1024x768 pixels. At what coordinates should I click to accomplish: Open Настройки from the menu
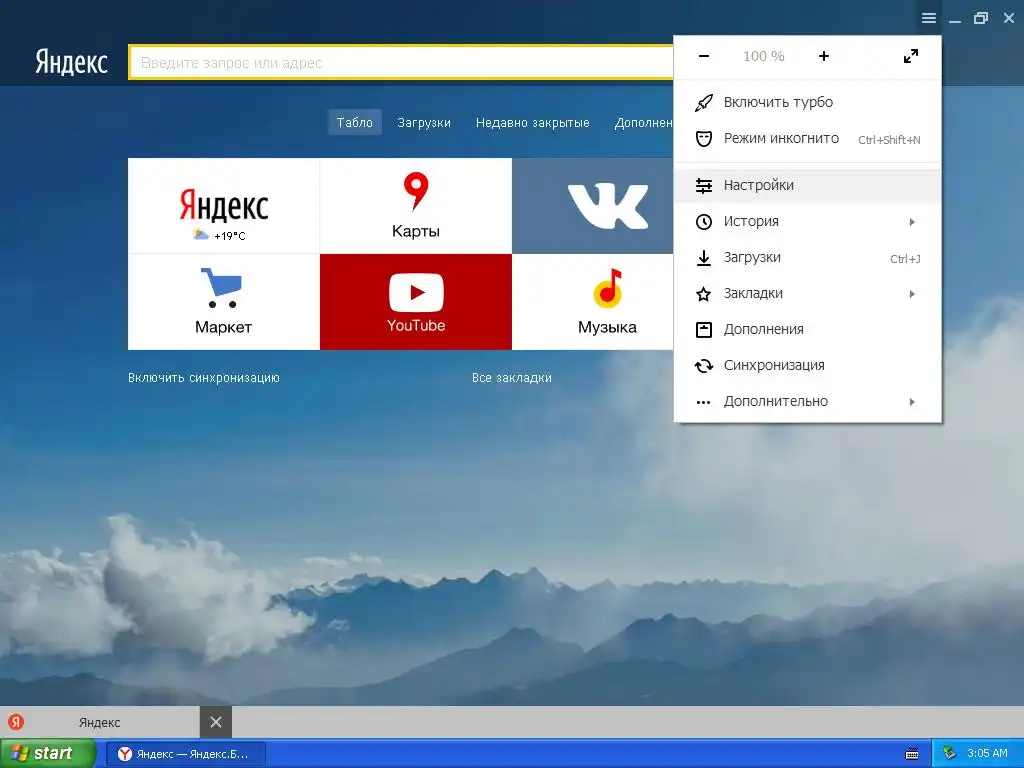[x=807, y=185]
